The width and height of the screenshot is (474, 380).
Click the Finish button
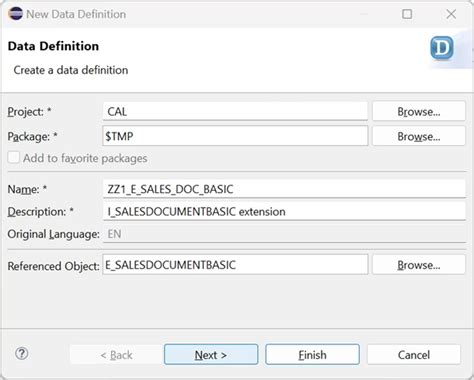pos(312,354)
